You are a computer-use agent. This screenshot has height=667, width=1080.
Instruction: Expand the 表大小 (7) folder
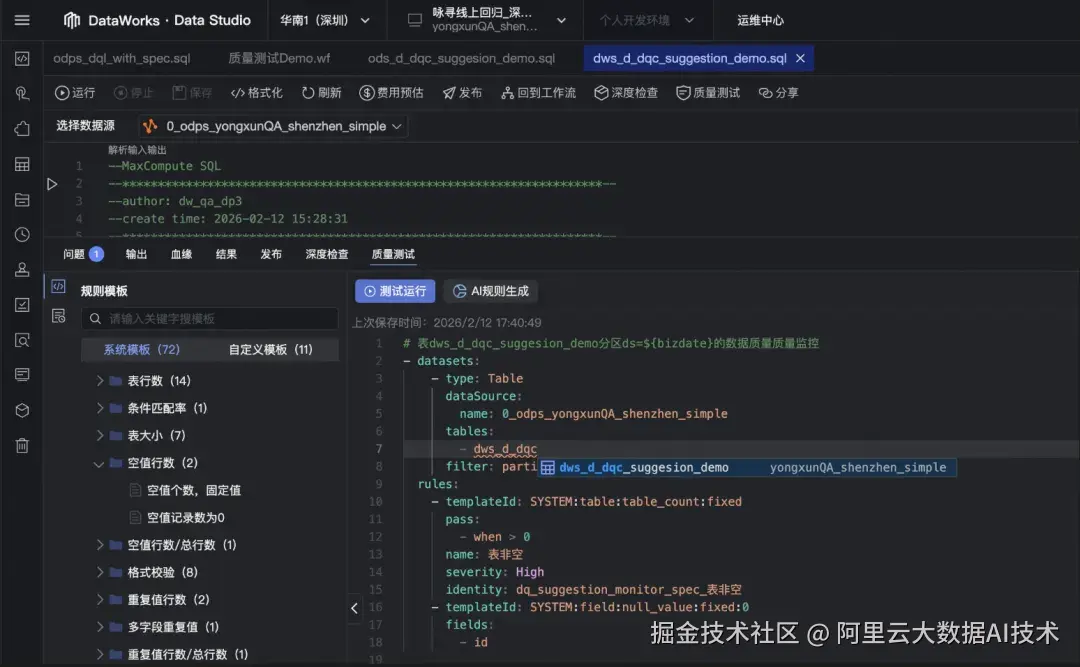100,435
